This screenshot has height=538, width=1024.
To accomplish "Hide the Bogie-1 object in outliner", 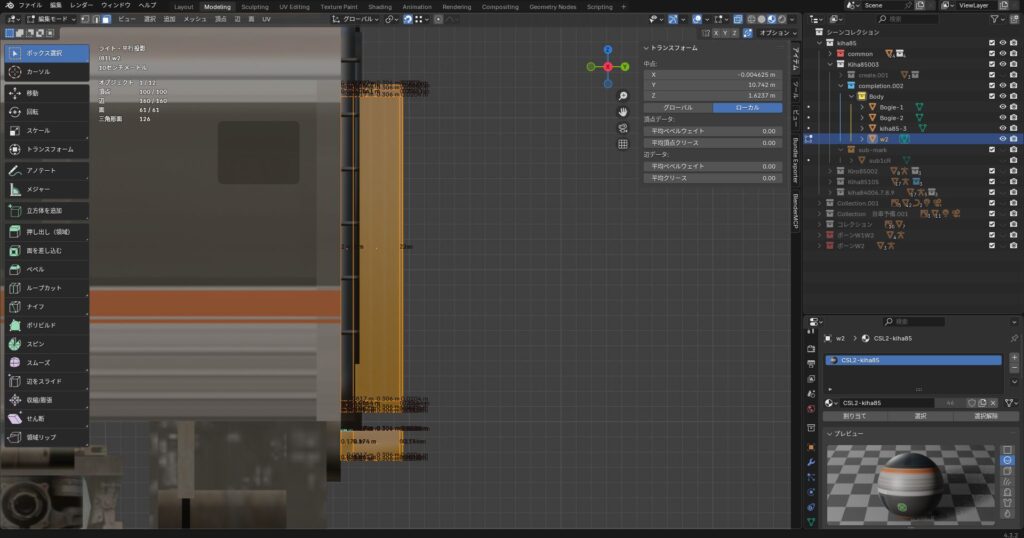I will tap(1002, 107).
